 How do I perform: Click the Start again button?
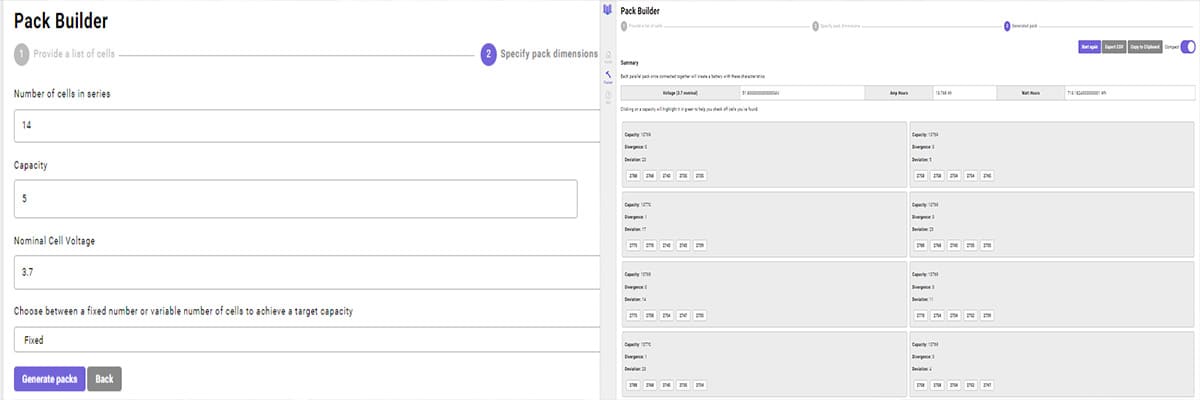click(1089, 47)
